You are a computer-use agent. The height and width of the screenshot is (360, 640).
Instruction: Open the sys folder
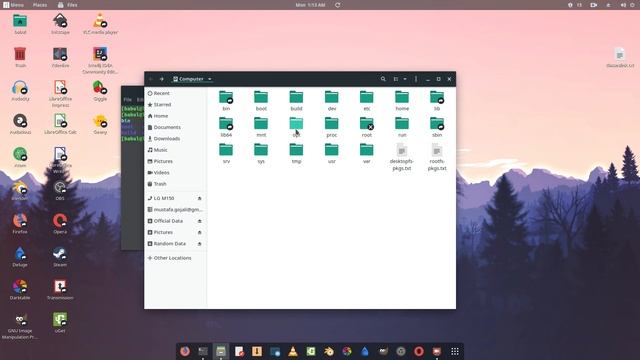pyautogui.click(x=261, y=153)
